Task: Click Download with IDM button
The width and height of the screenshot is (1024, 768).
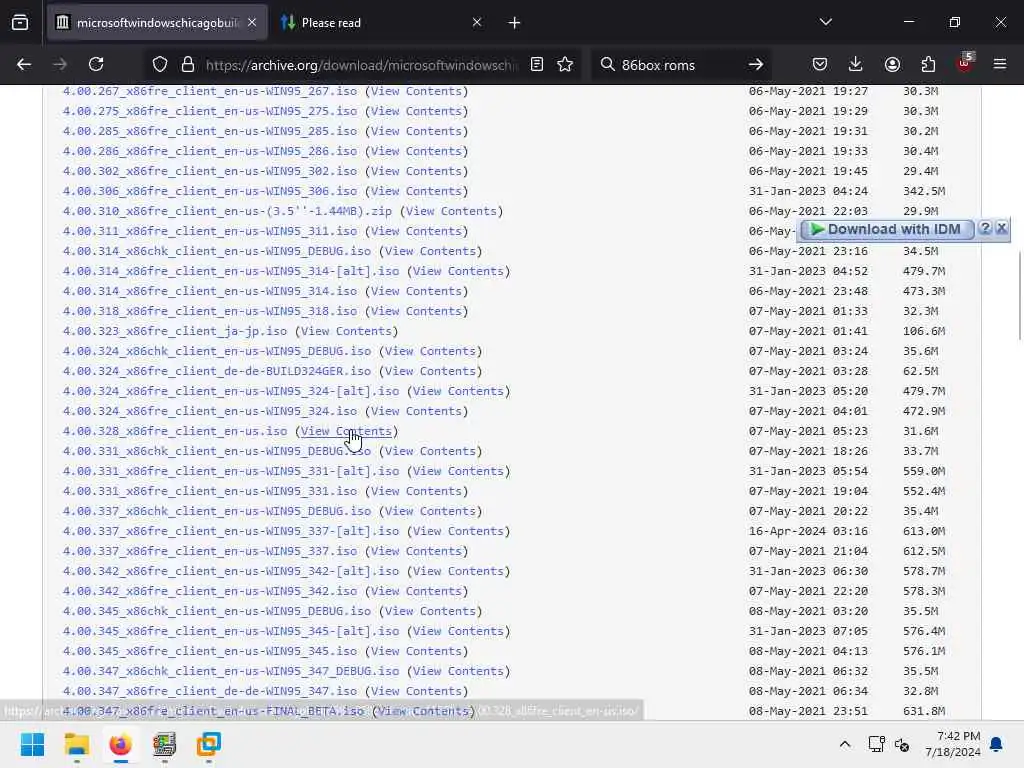Action: tap(886, 229)
